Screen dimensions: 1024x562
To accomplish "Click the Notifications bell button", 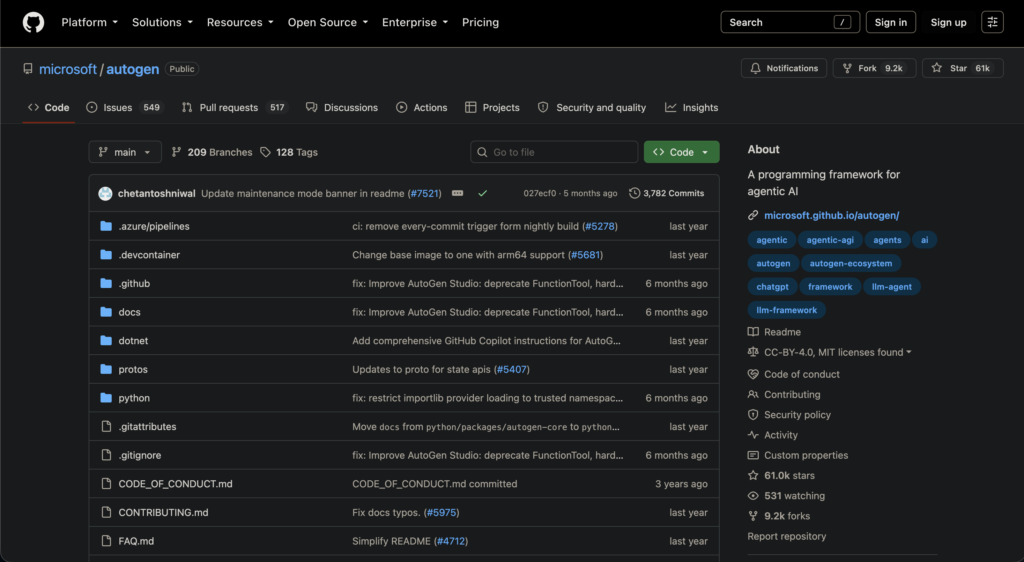I will point(784,68).
